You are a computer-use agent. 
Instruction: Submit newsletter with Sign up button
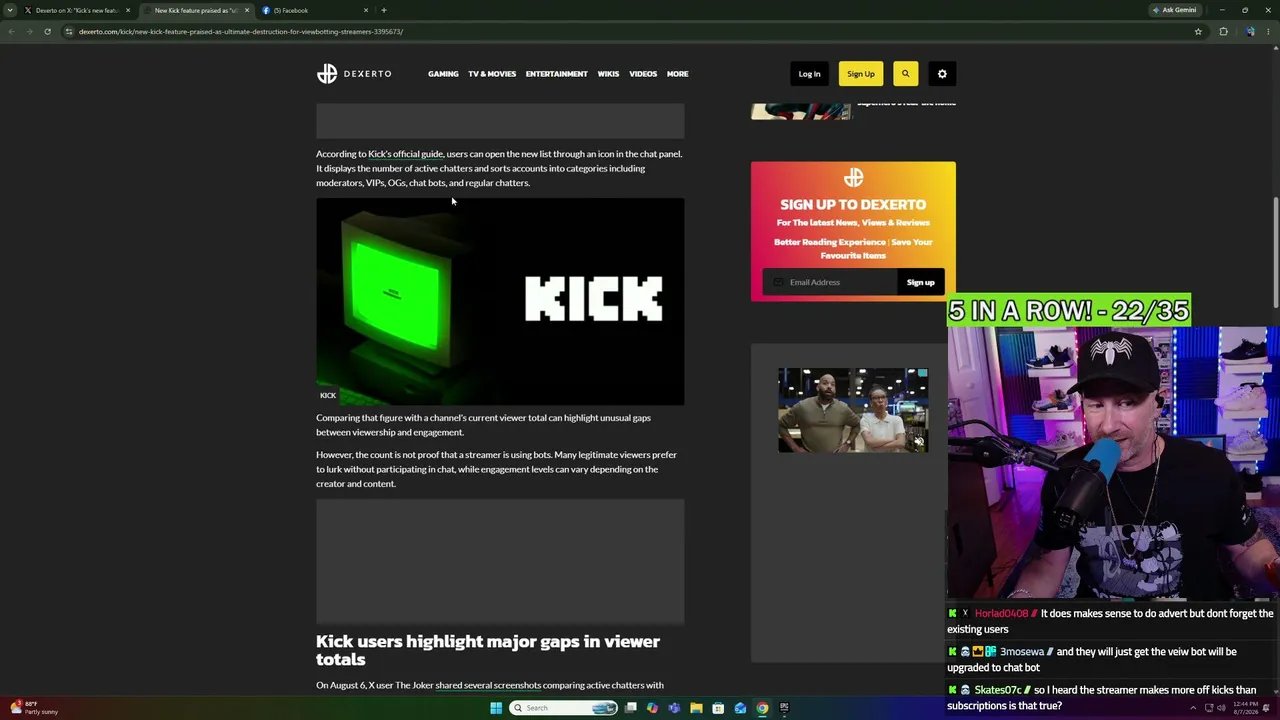coord(920,282)
